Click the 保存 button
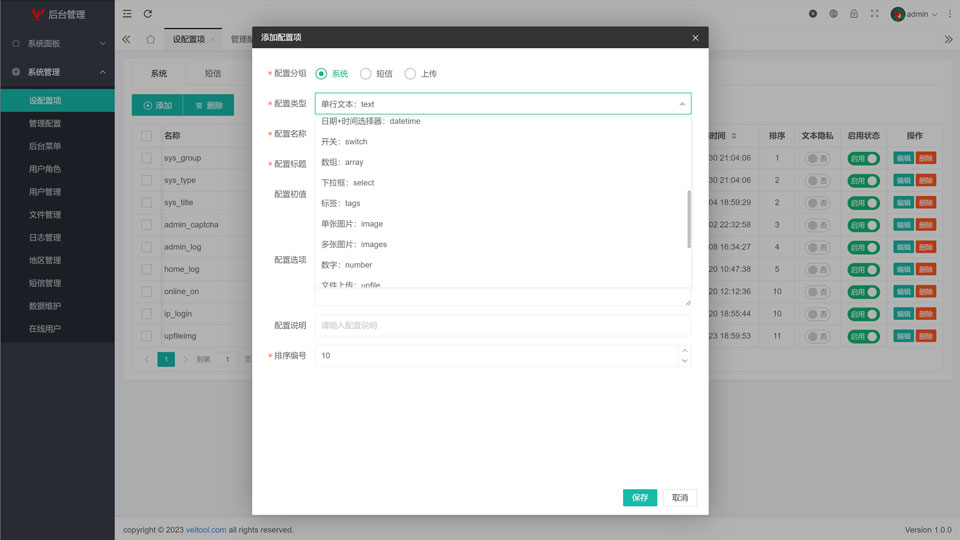This screenshot has width=960, height=540. (x=640, y=498)
